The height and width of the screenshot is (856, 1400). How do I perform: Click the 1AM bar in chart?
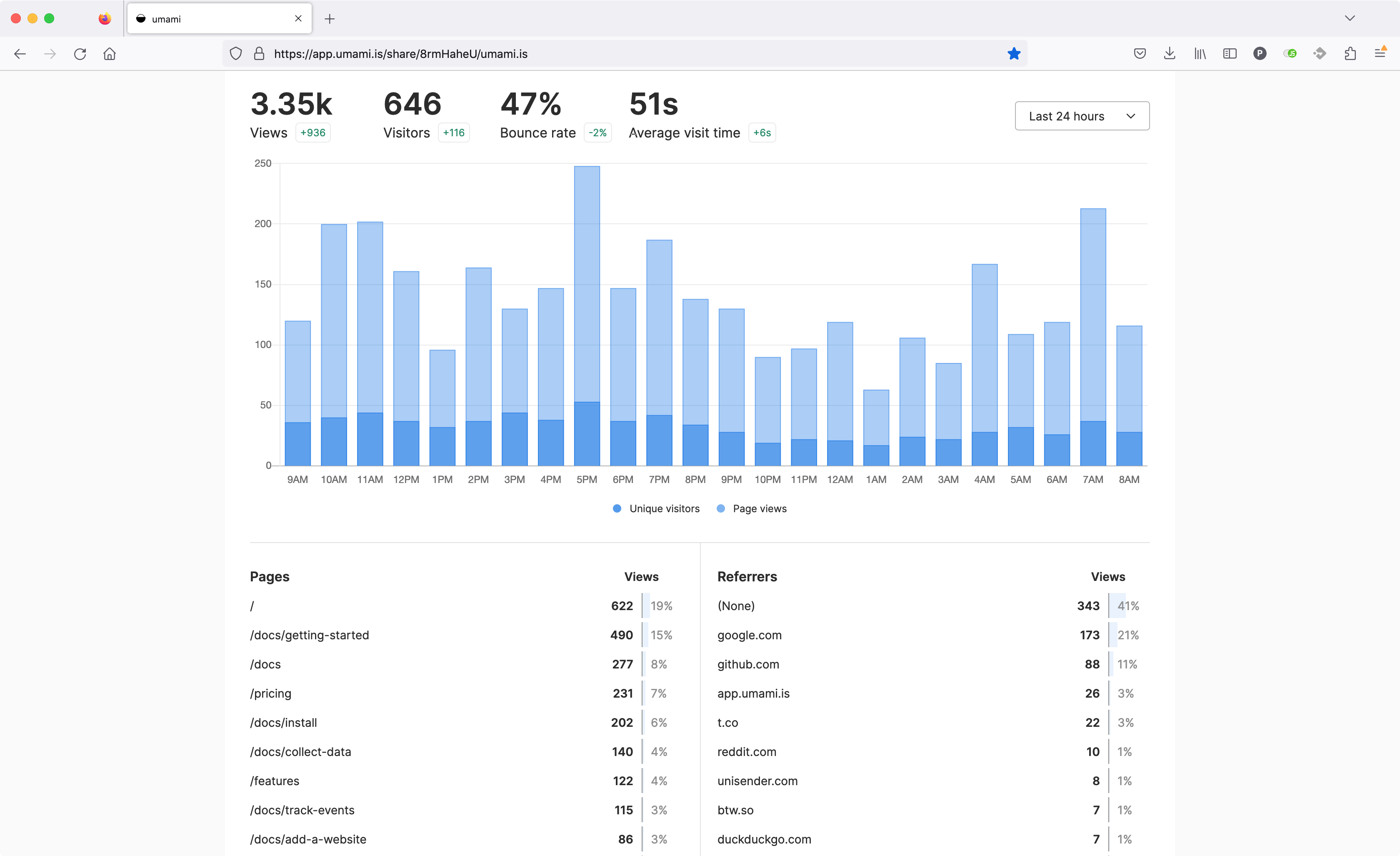coord(876,428)
